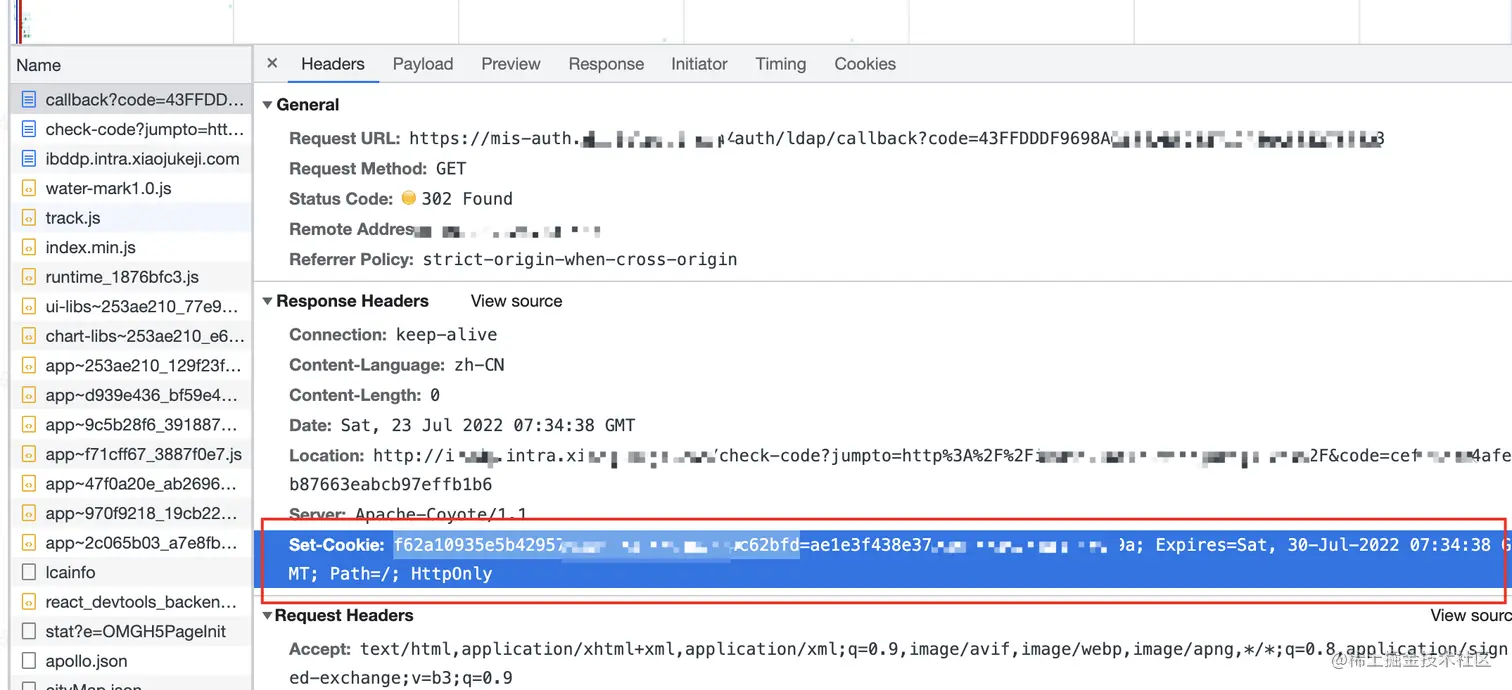Click the script icon of index.min.js

click(28, 247)
